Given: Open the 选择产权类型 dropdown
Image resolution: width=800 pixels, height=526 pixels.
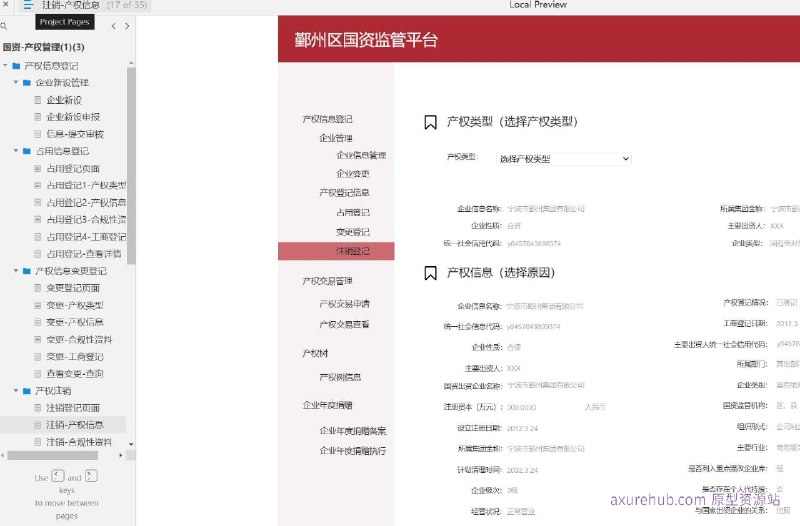Looking at the screenshot, I should [x=564, y=159].
